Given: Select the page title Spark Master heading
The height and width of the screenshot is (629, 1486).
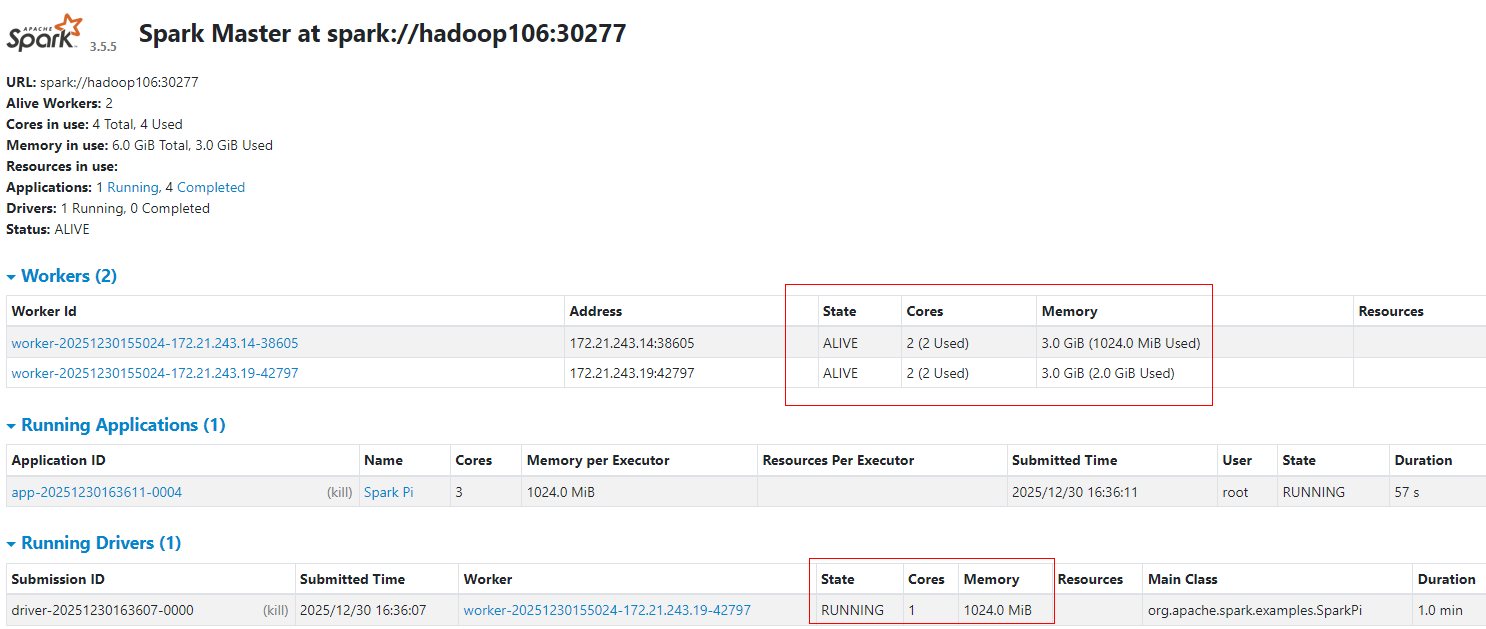Looking at the screenshot, I should click(x=382, y=33).
